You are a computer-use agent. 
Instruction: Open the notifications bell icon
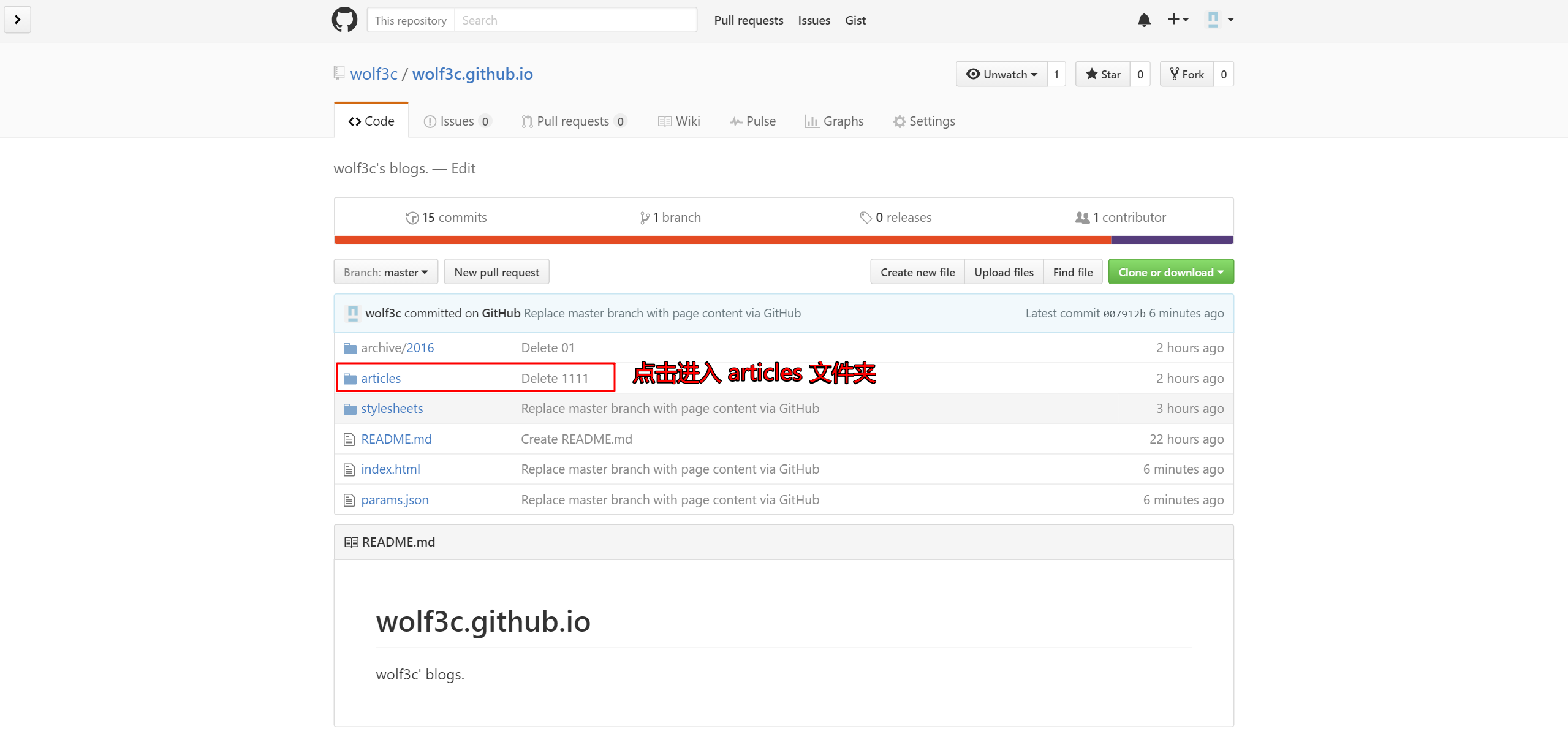pyautogui.click(x=1144, y=20)
